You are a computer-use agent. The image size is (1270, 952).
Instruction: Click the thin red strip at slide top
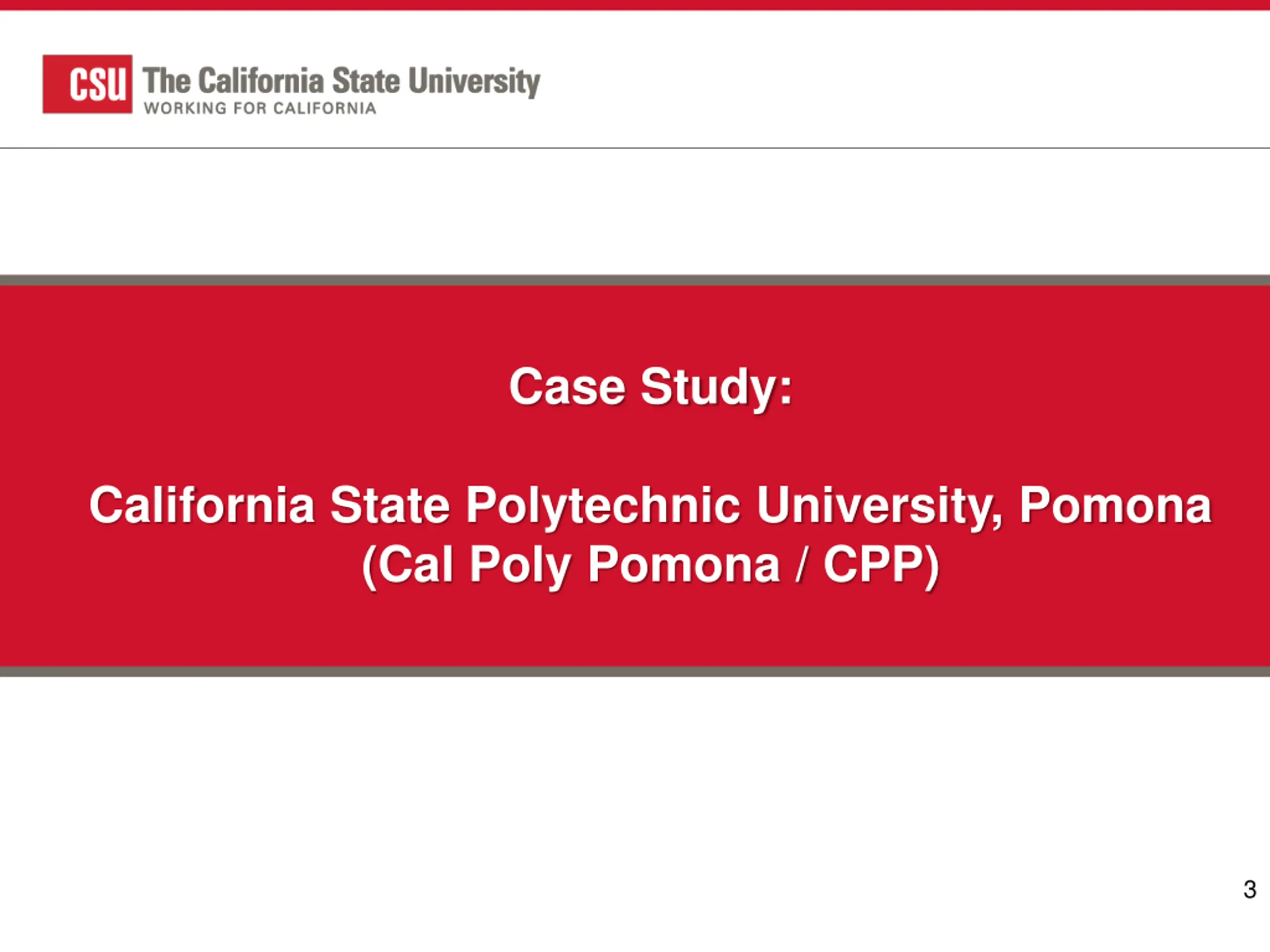[x=635, y=4]
